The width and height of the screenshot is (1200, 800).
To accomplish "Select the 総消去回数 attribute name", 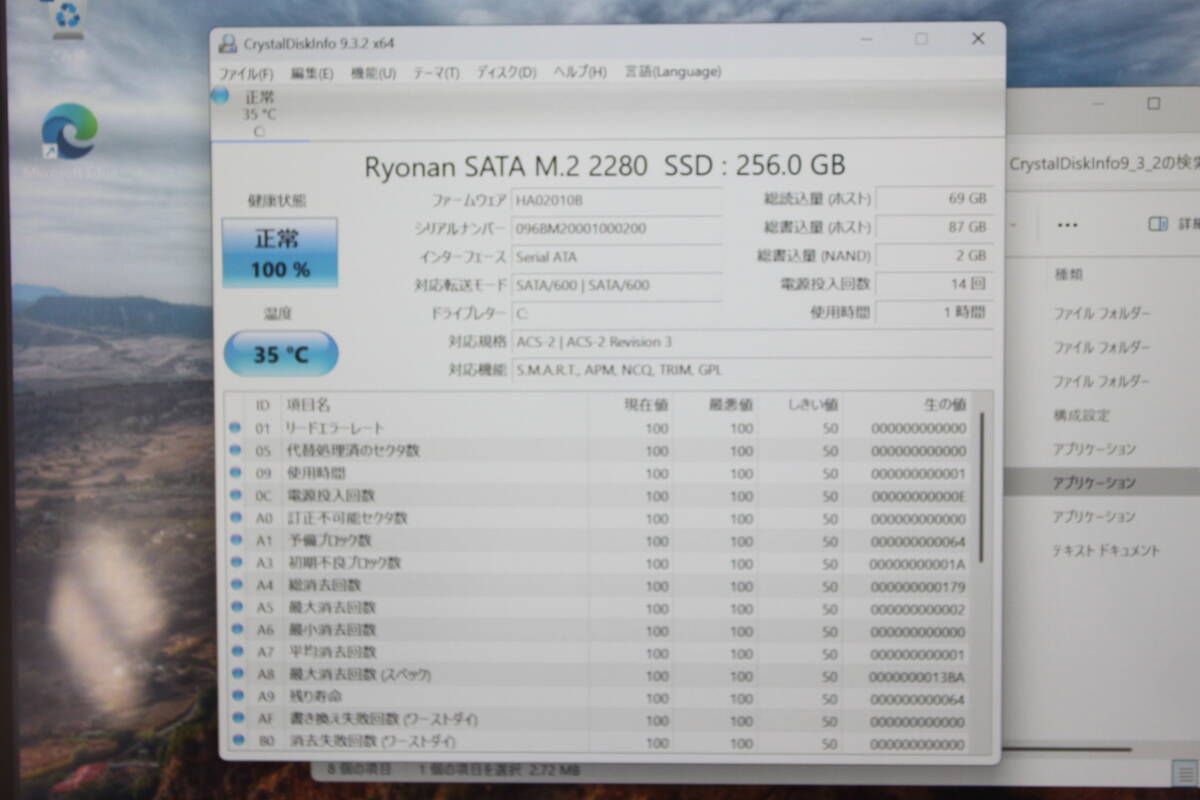I will (324, 585).
